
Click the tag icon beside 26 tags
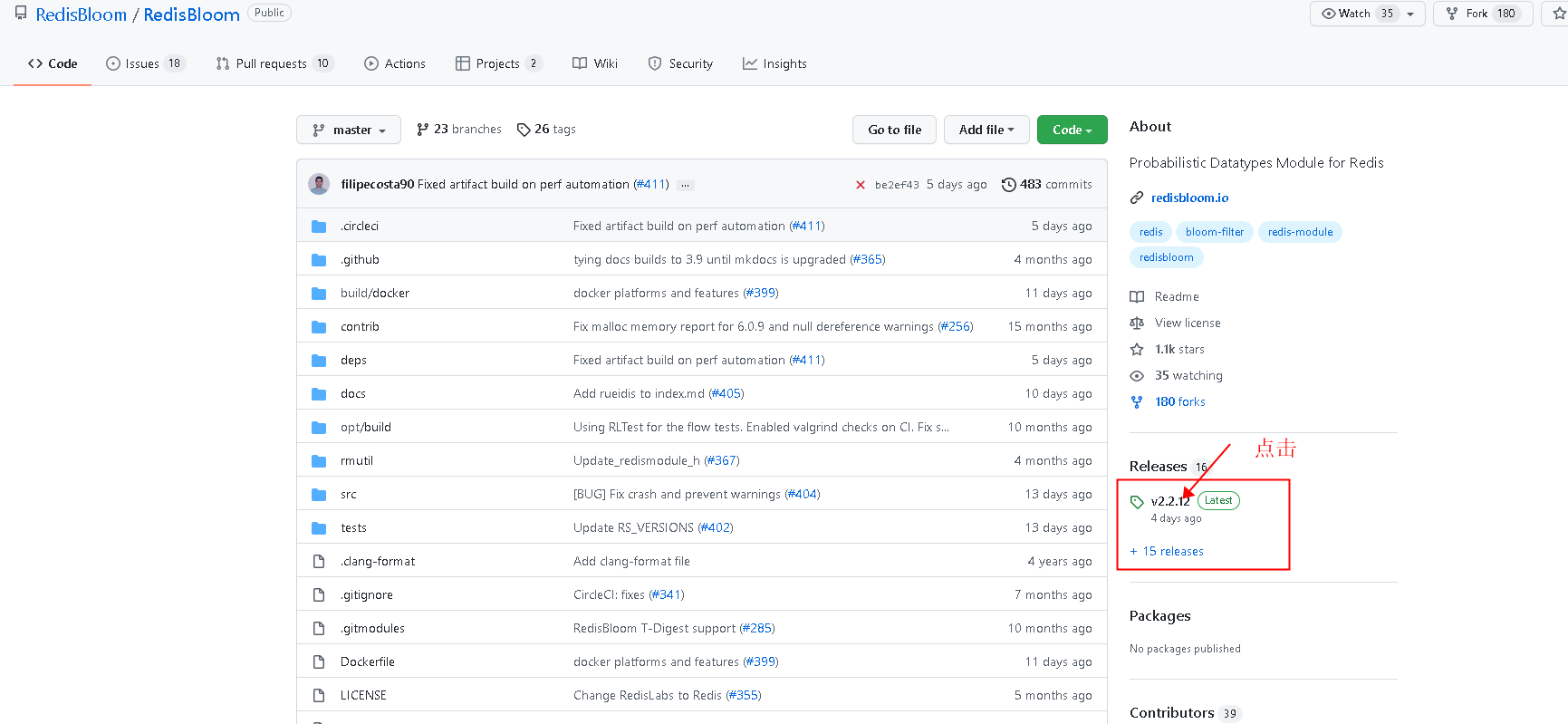524,130
